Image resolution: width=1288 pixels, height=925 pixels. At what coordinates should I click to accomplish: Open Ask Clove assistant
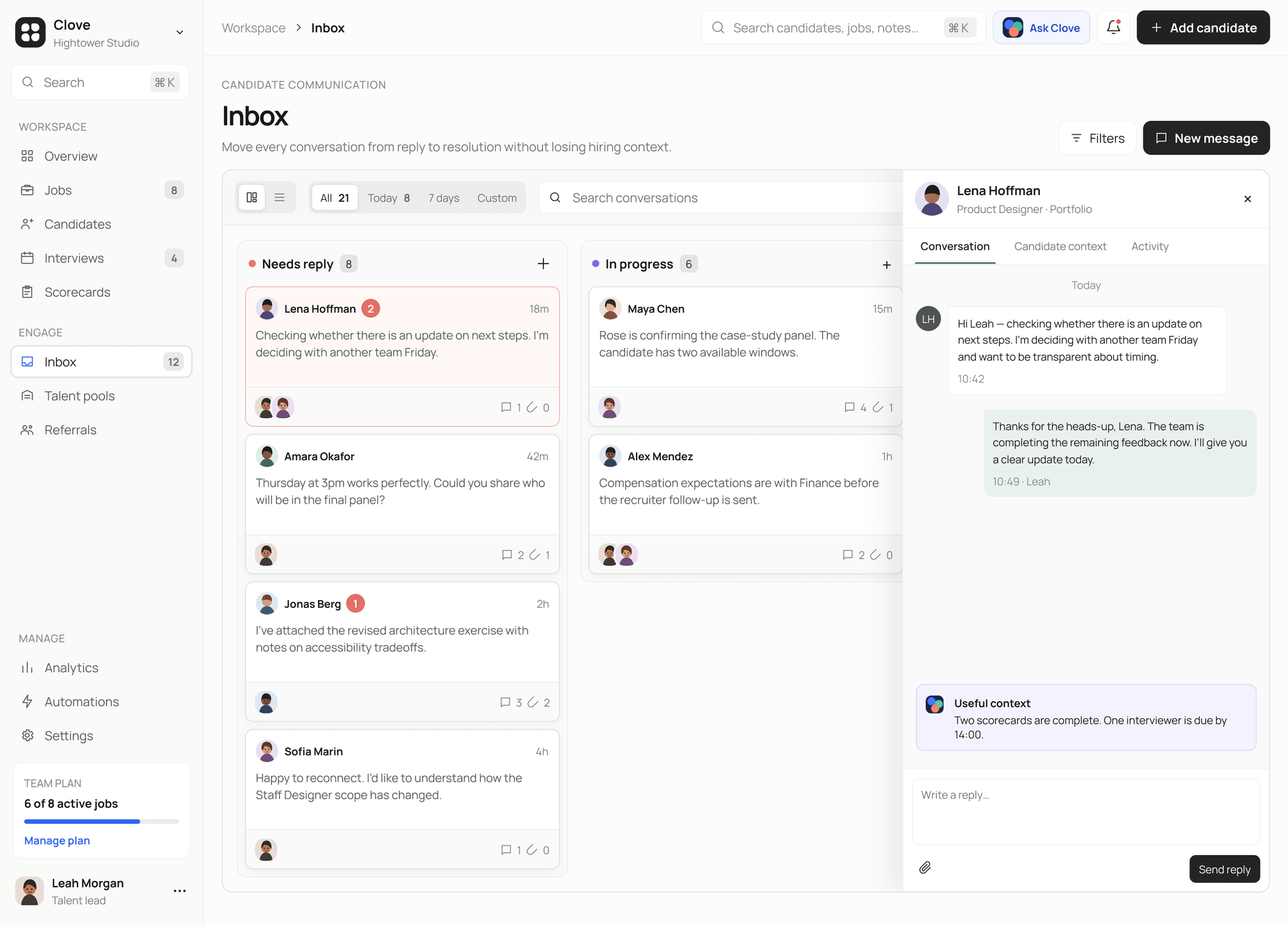click(x=1041, y=28)
